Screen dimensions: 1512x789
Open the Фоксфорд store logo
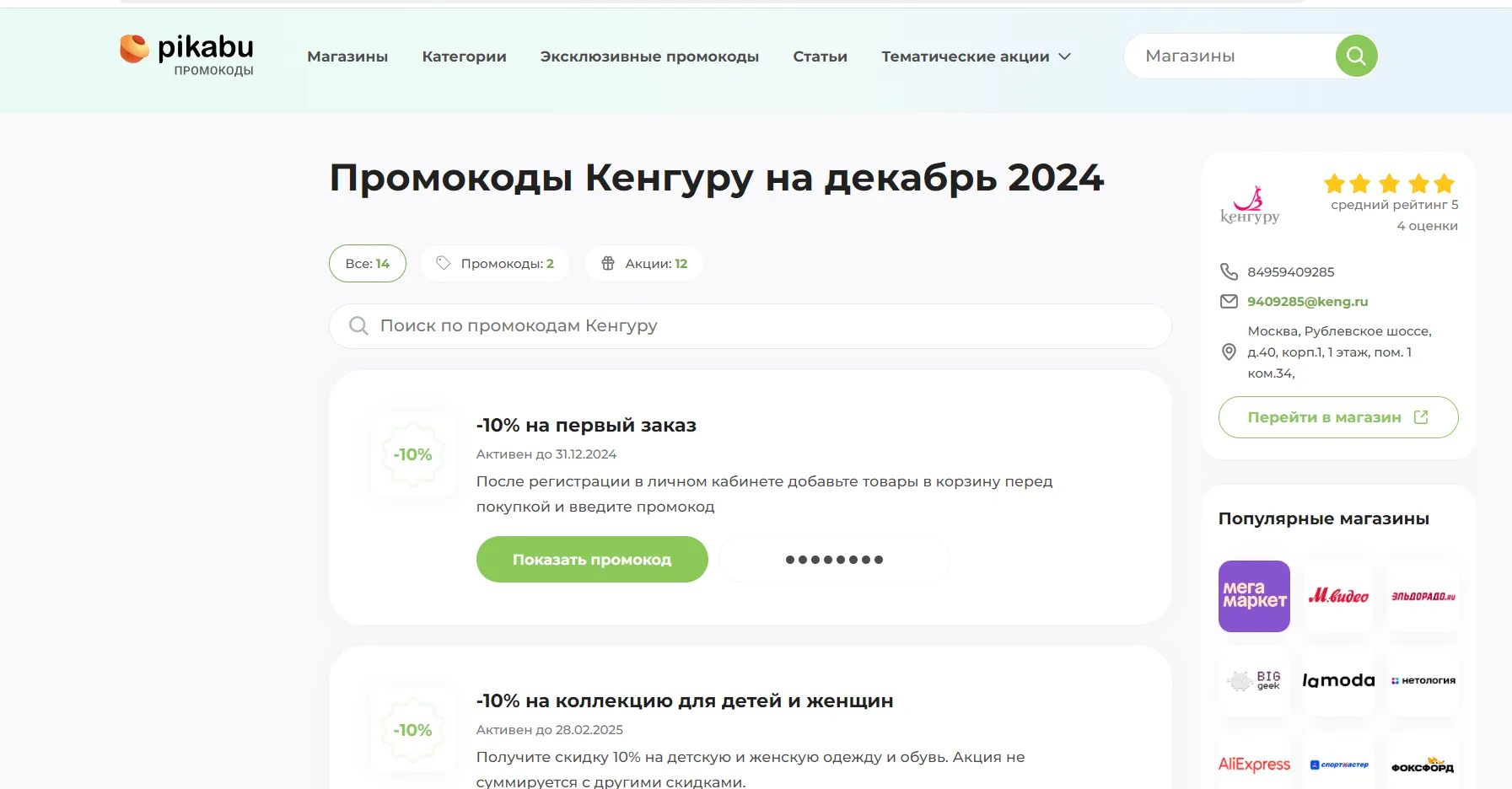click(1423, 764)
